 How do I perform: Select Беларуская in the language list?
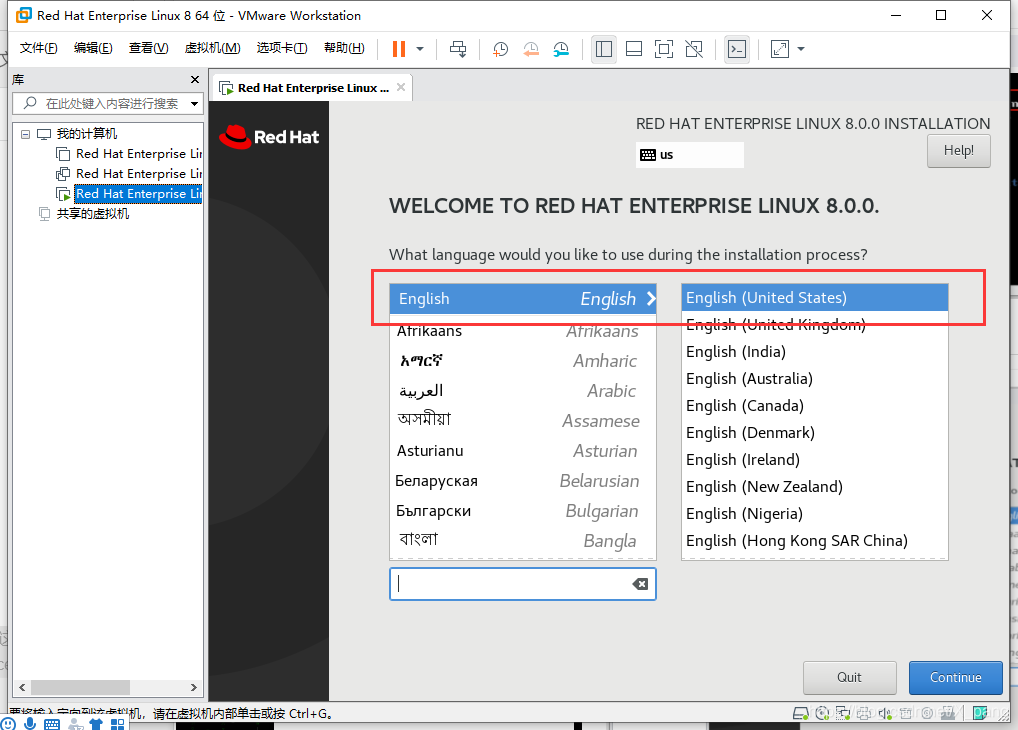pos(523,481)
